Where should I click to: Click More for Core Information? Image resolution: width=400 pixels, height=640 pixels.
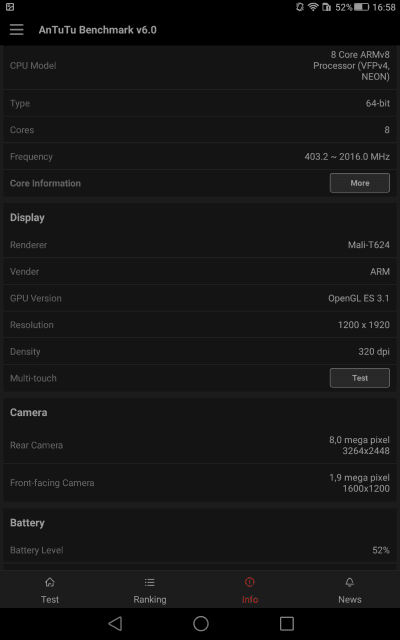[360, 183]
